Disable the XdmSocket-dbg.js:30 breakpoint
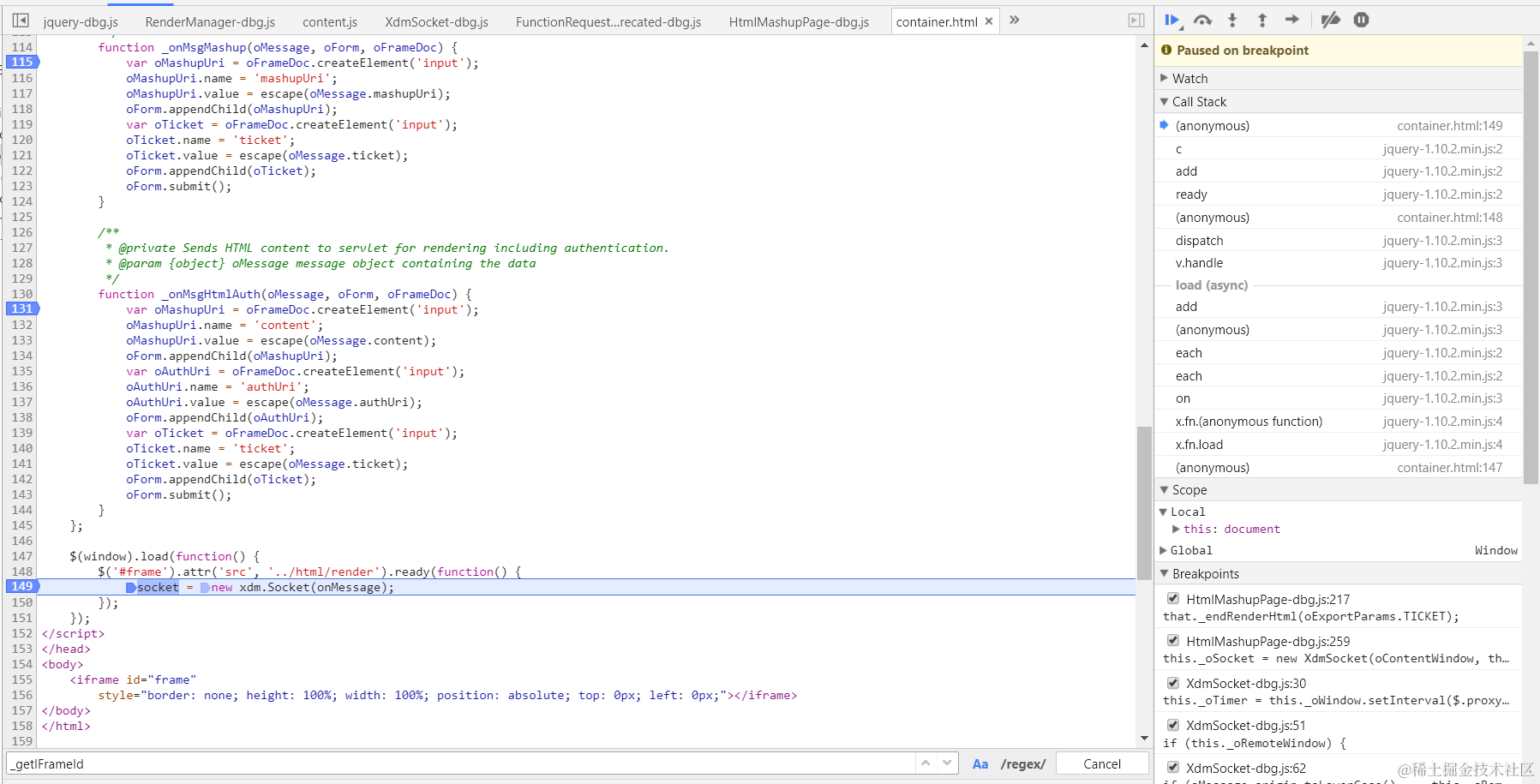1540x784 pixels. coord(1173,682)
